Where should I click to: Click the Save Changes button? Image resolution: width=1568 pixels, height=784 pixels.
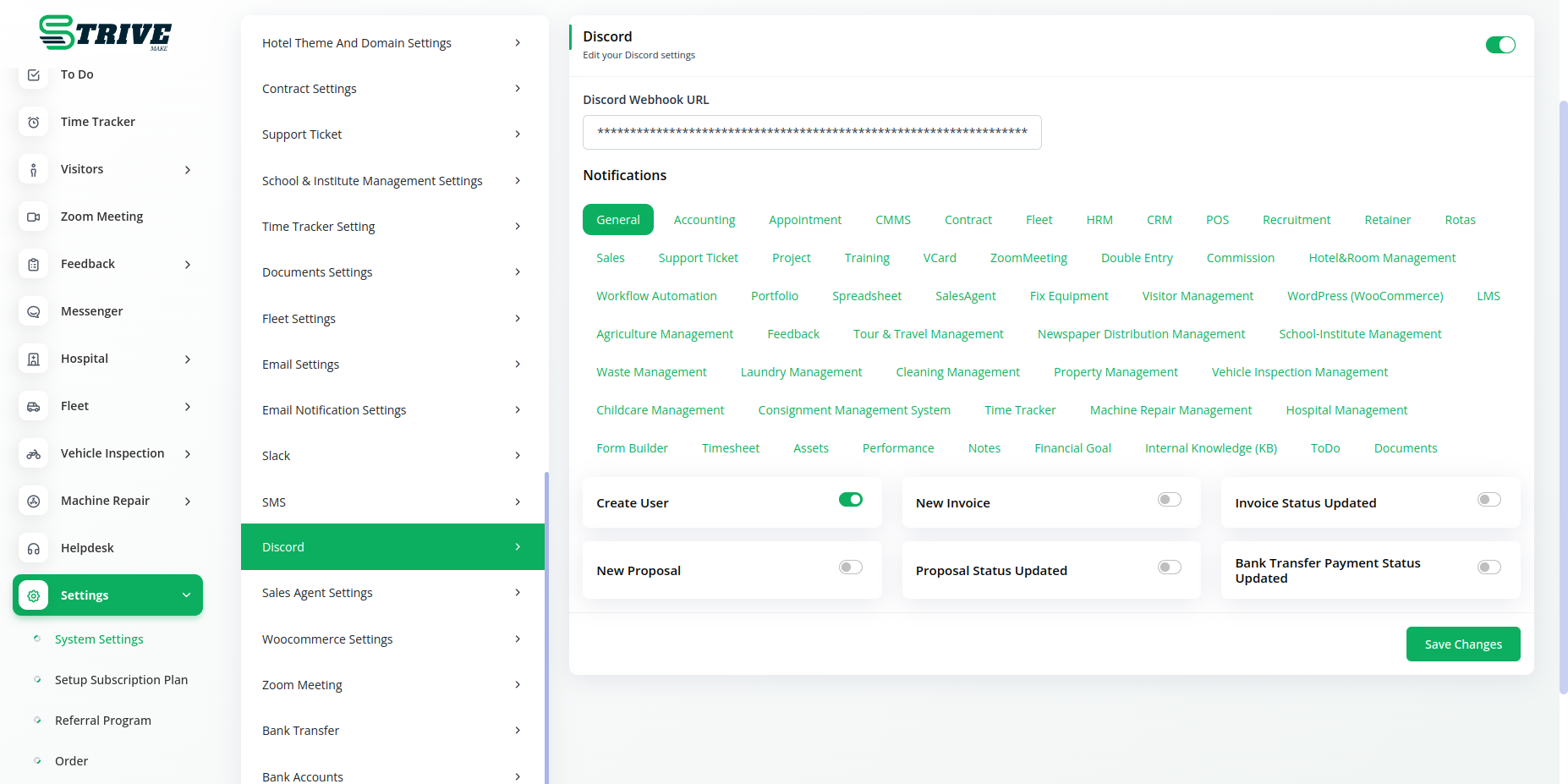(1462, 644)
